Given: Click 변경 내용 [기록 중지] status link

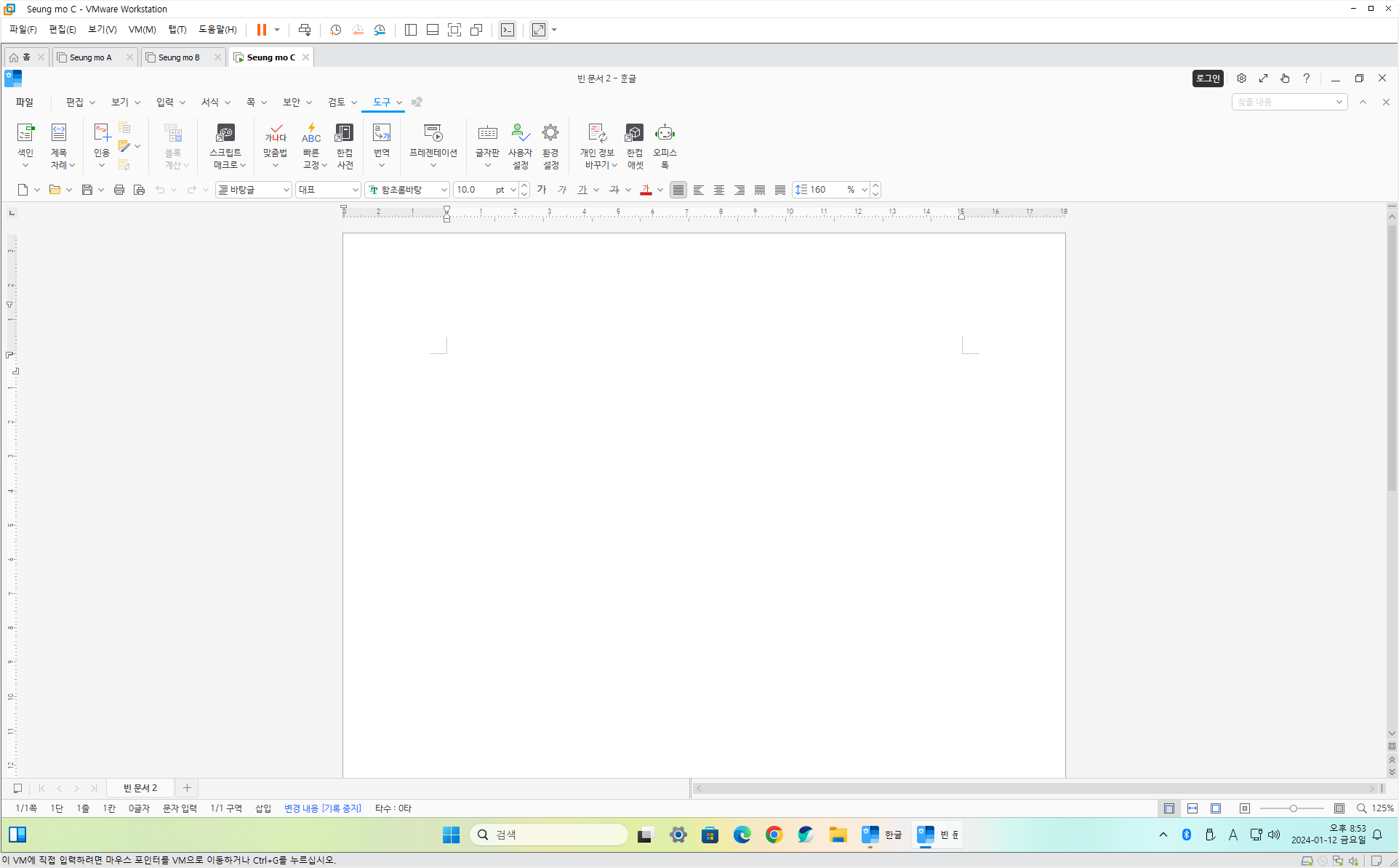Looking at the screenshot, I should pos(322,808).
